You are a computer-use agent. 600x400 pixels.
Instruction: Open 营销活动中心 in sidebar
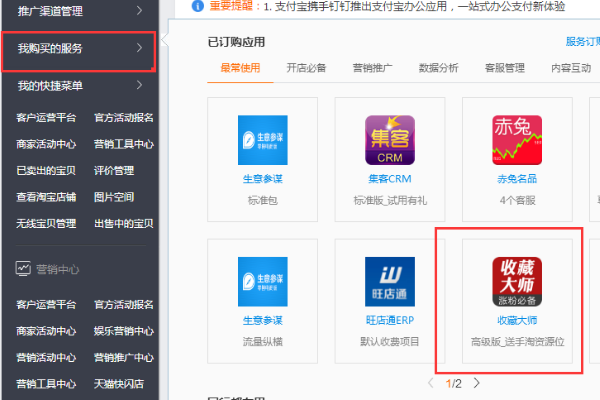[x=46, y=357]
